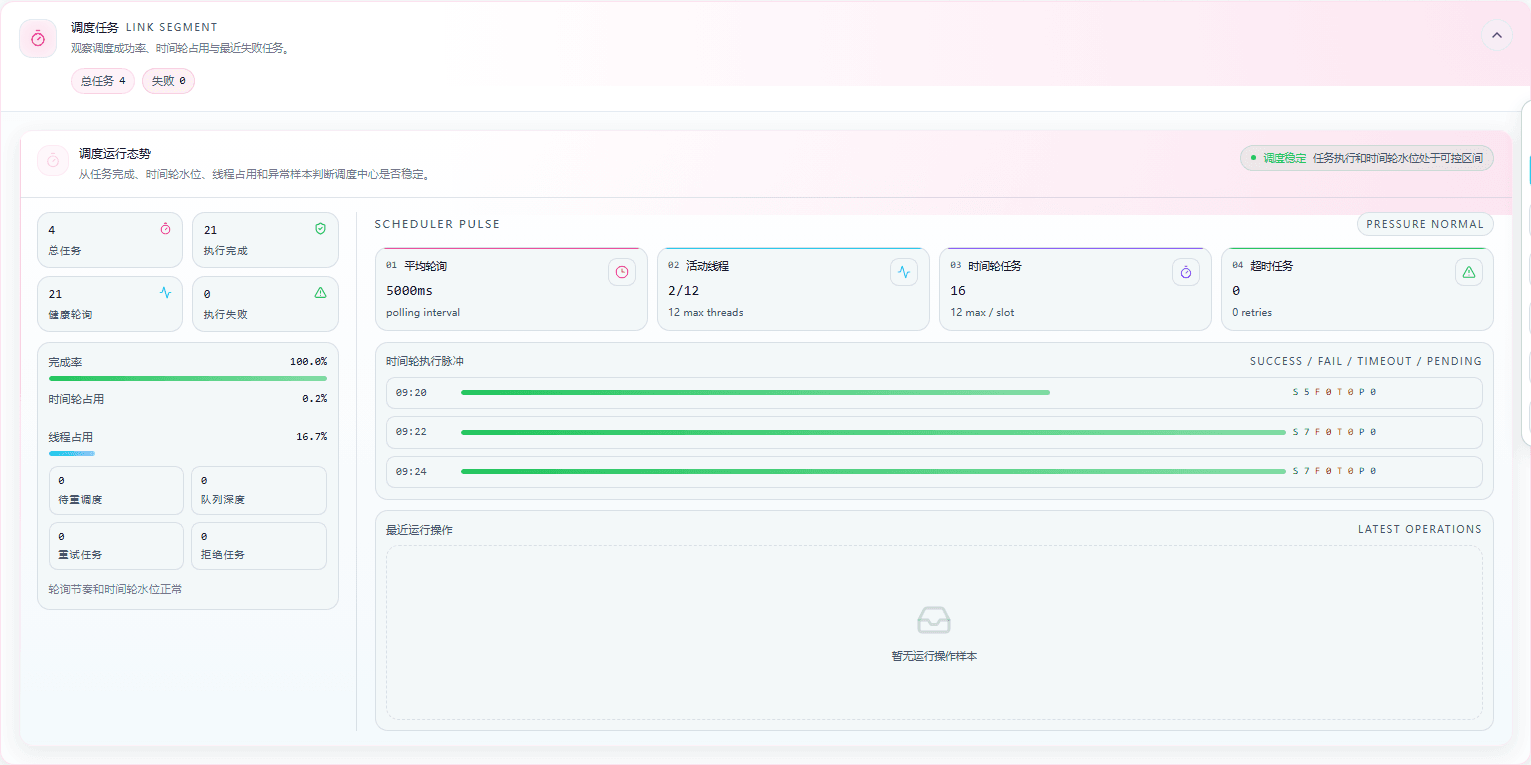Click the 待重调度 counter card

(116, 490)
